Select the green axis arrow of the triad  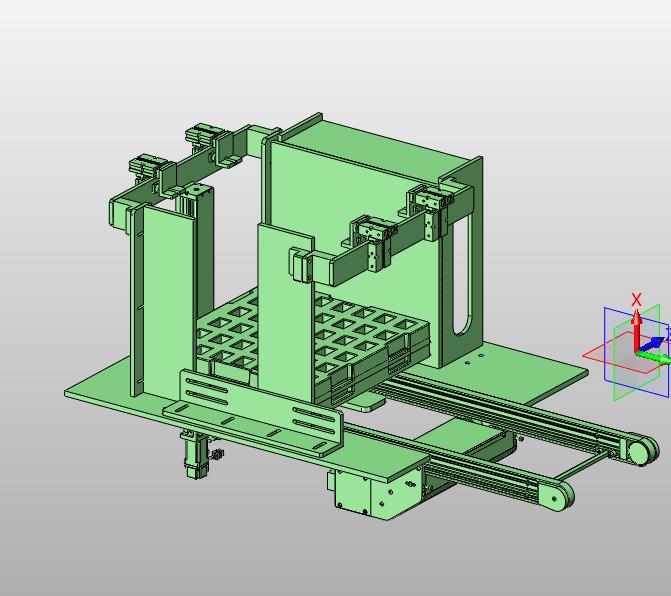[x=655, y=358]
